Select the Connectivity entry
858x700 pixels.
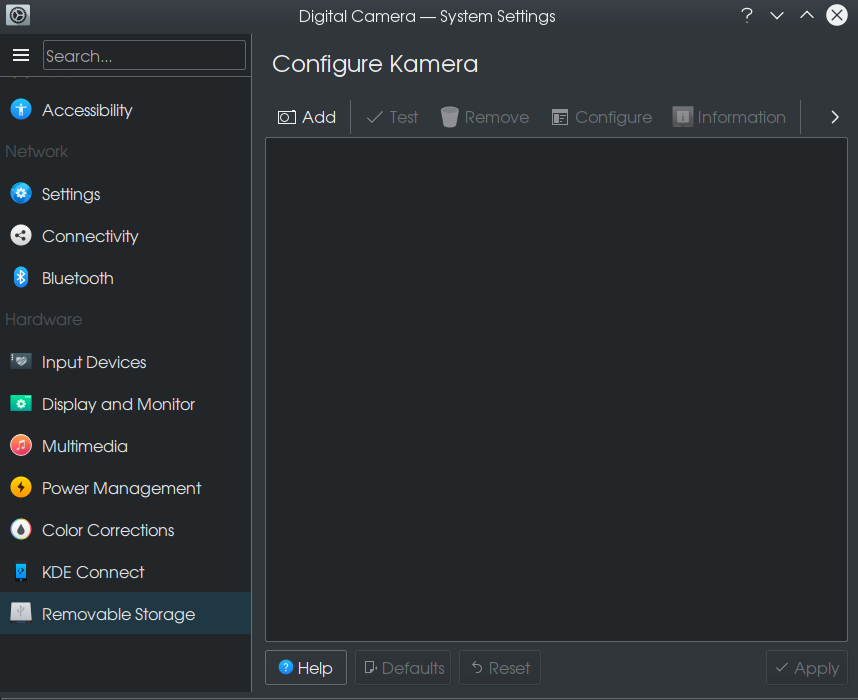[x=125, y=236]
